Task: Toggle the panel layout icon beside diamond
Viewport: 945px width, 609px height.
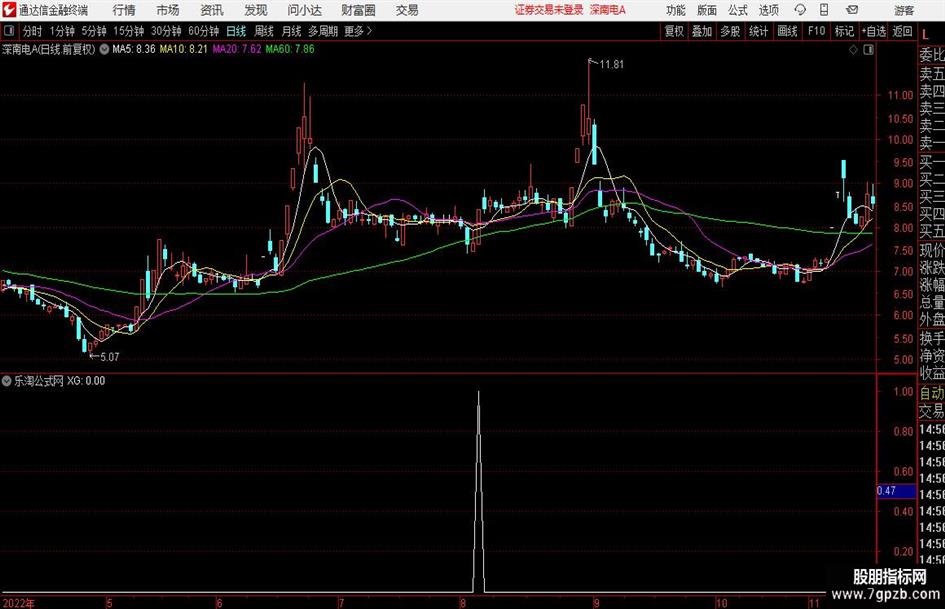Action: (868, 50)
